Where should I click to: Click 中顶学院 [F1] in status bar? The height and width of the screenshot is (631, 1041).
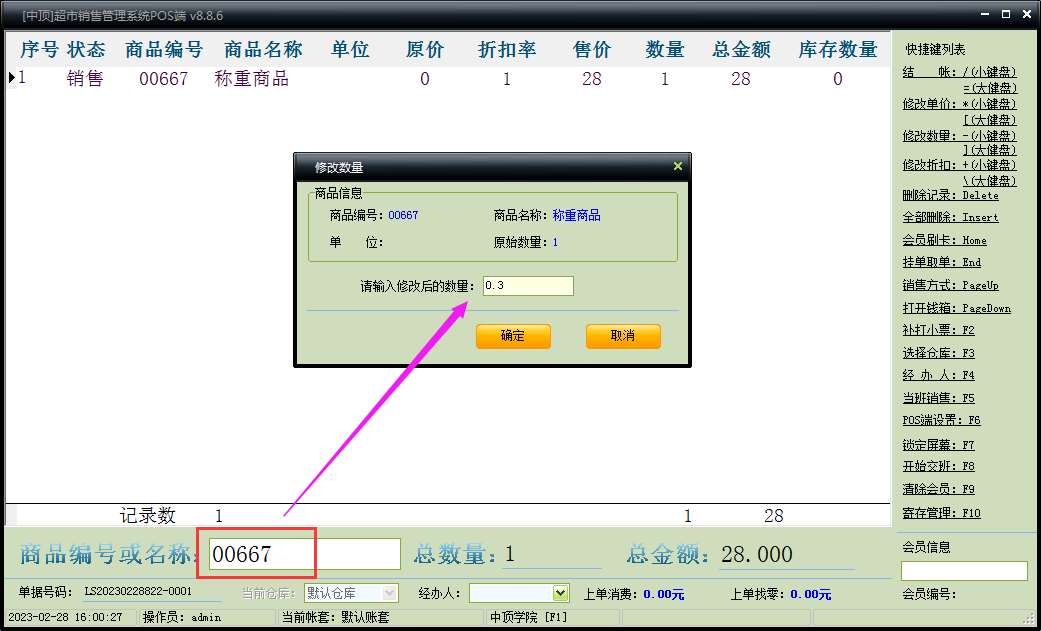pyautogui.click(x=528, y=618)
